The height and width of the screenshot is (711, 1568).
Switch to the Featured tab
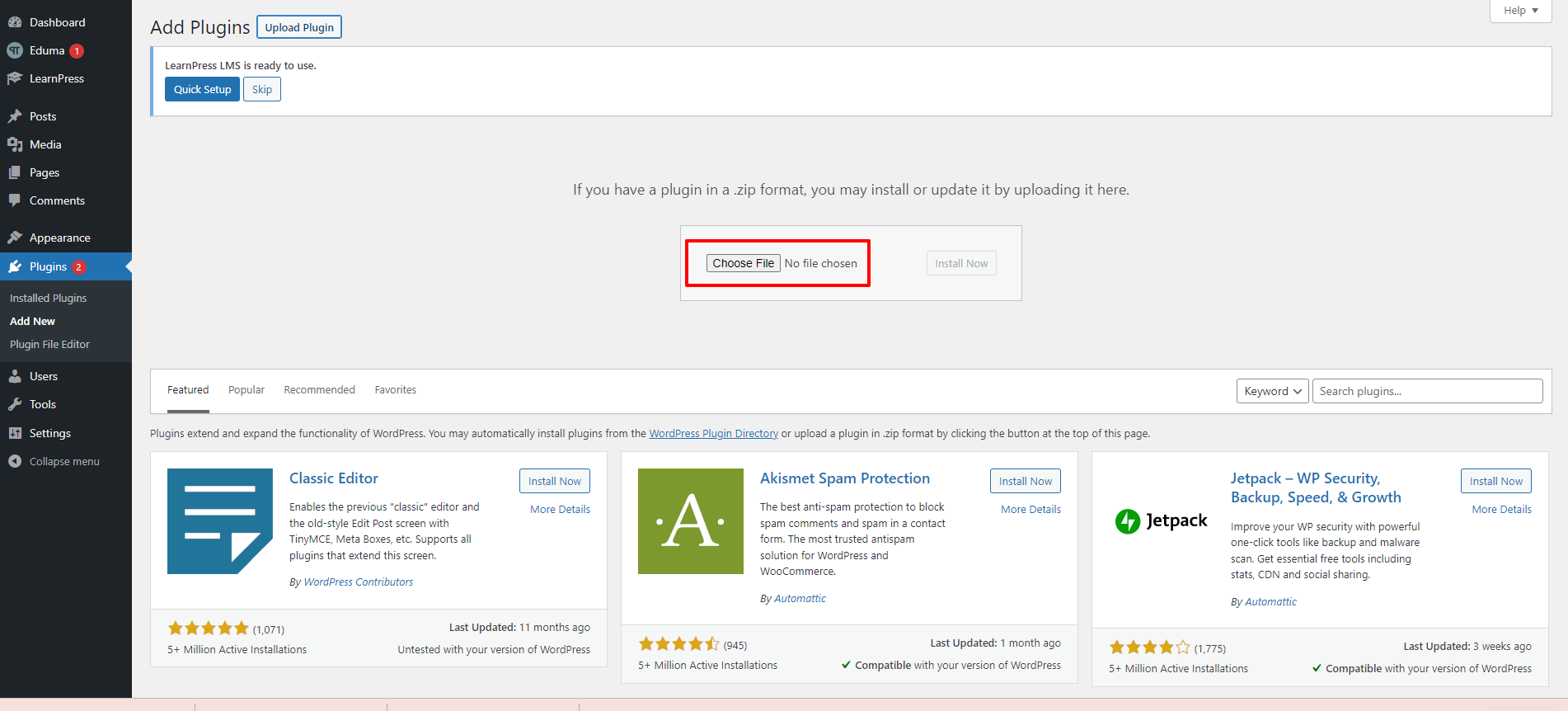[x=188, y=390]
